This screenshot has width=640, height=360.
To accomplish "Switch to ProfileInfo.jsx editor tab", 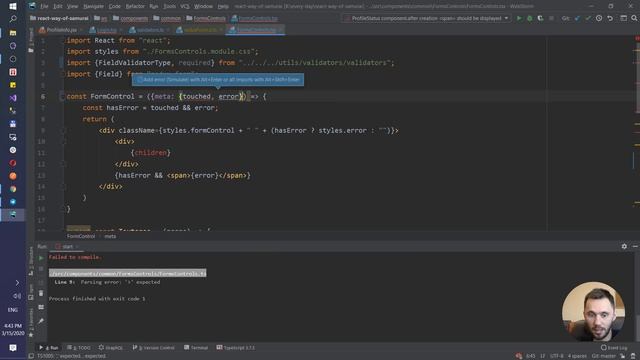I will point(61,30).
